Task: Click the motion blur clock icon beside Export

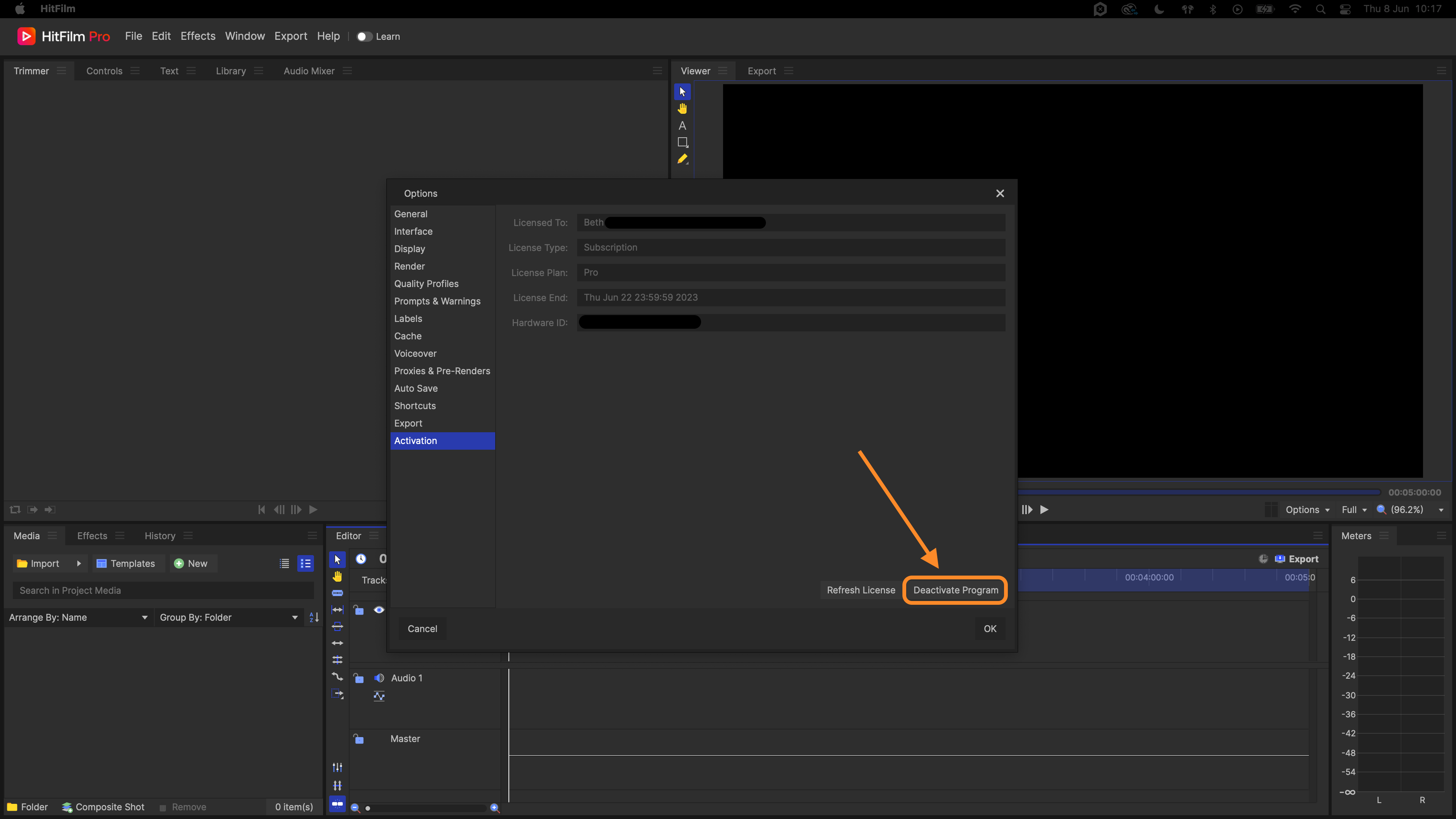Action: (1263, 559)
